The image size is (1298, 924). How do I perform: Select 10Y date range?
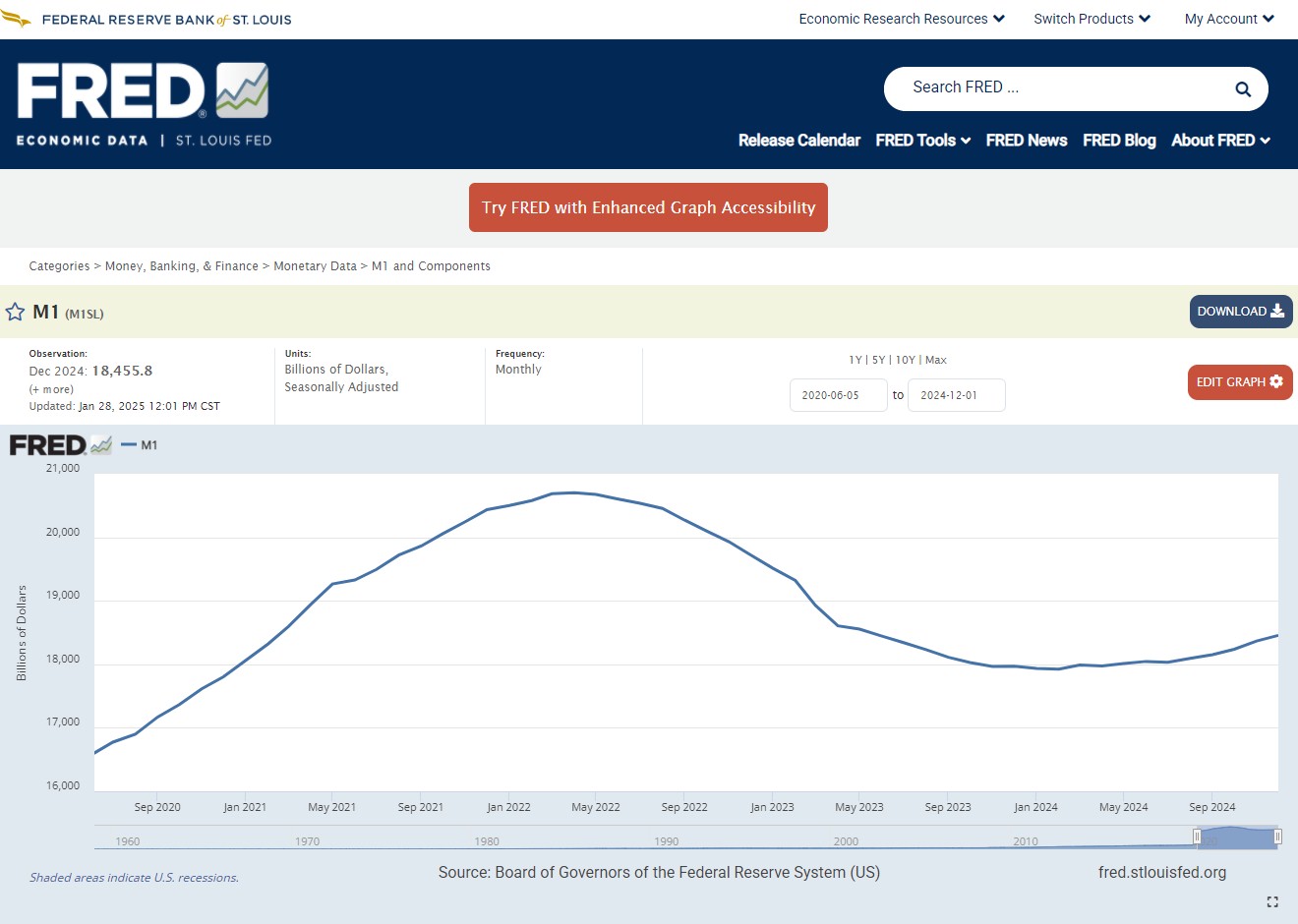(x=906, y=360)
